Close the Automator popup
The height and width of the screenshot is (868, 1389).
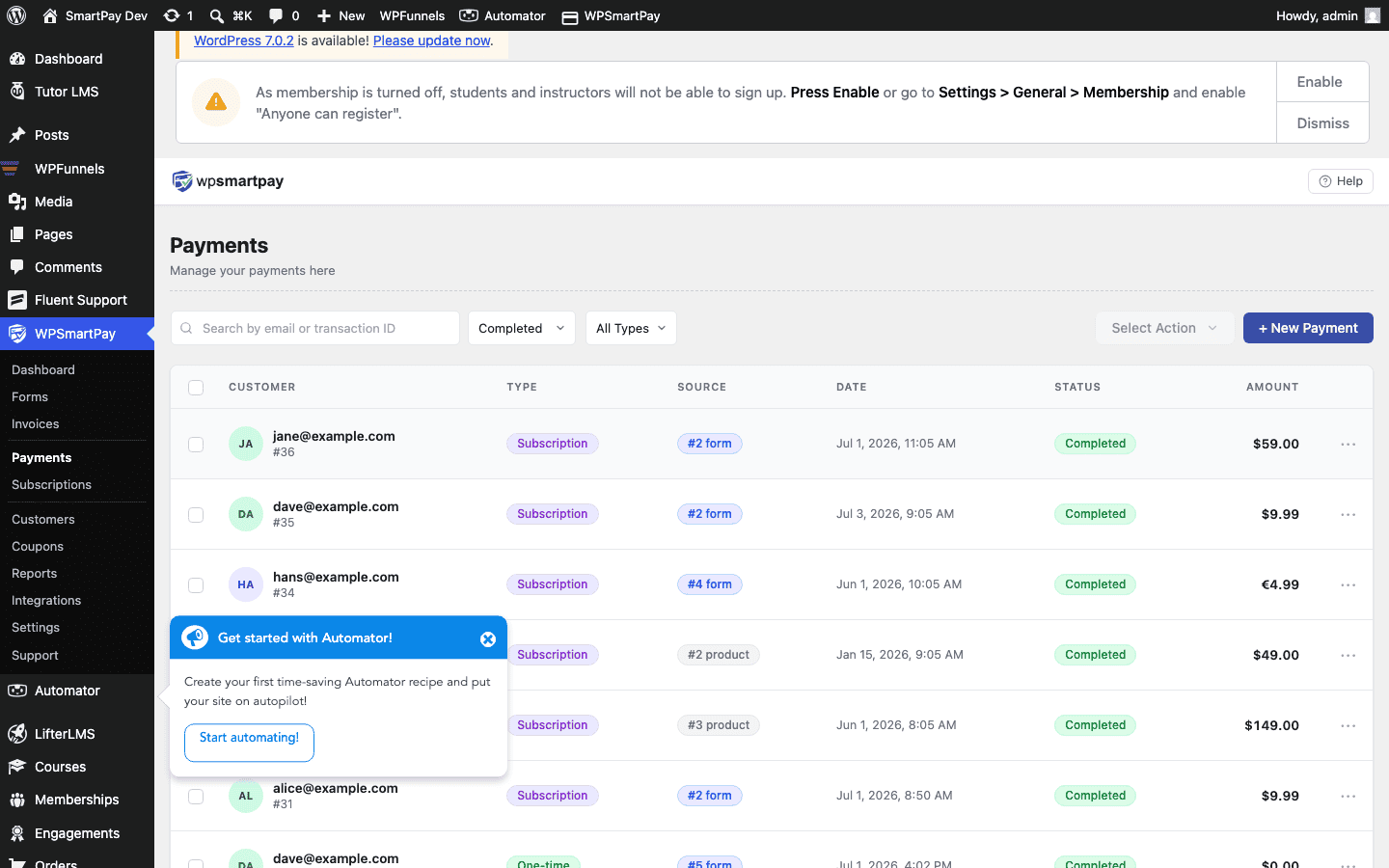[488, 638]
